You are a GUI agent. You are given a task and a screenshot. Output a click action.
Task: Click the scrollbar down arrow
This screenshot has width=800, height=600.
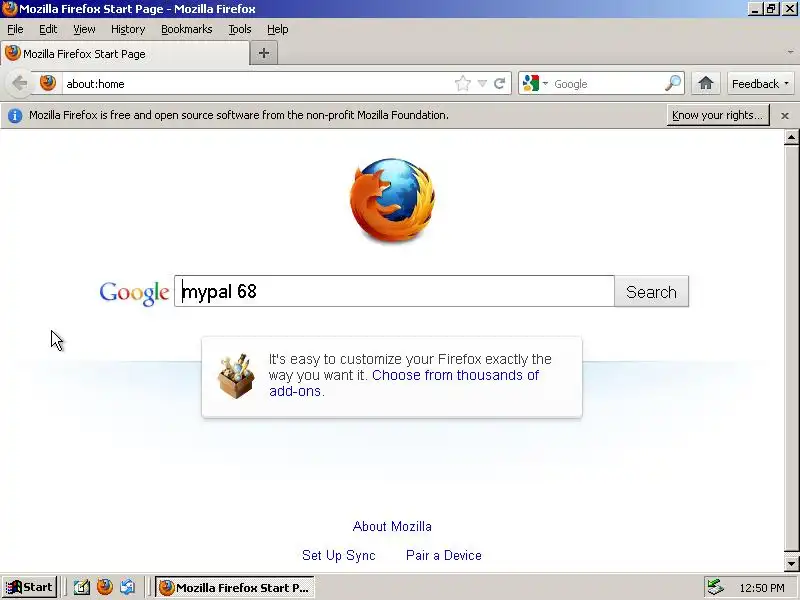791,564
